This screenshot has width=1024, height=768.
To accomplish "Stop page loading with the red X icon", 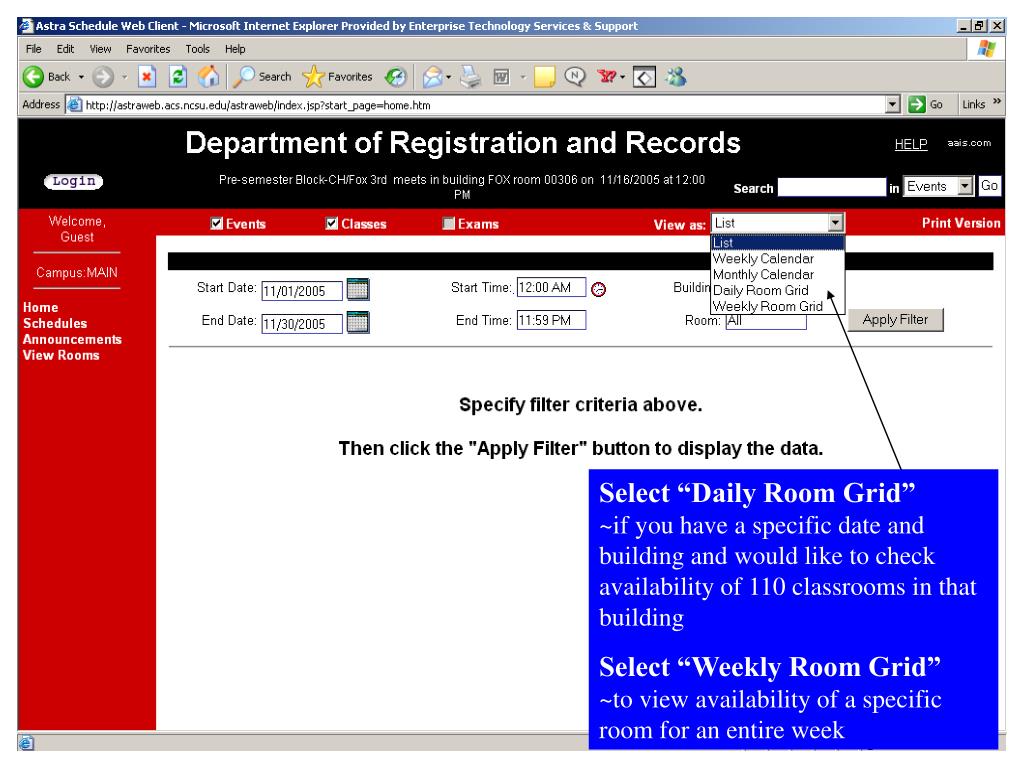I will pos(147,77).
